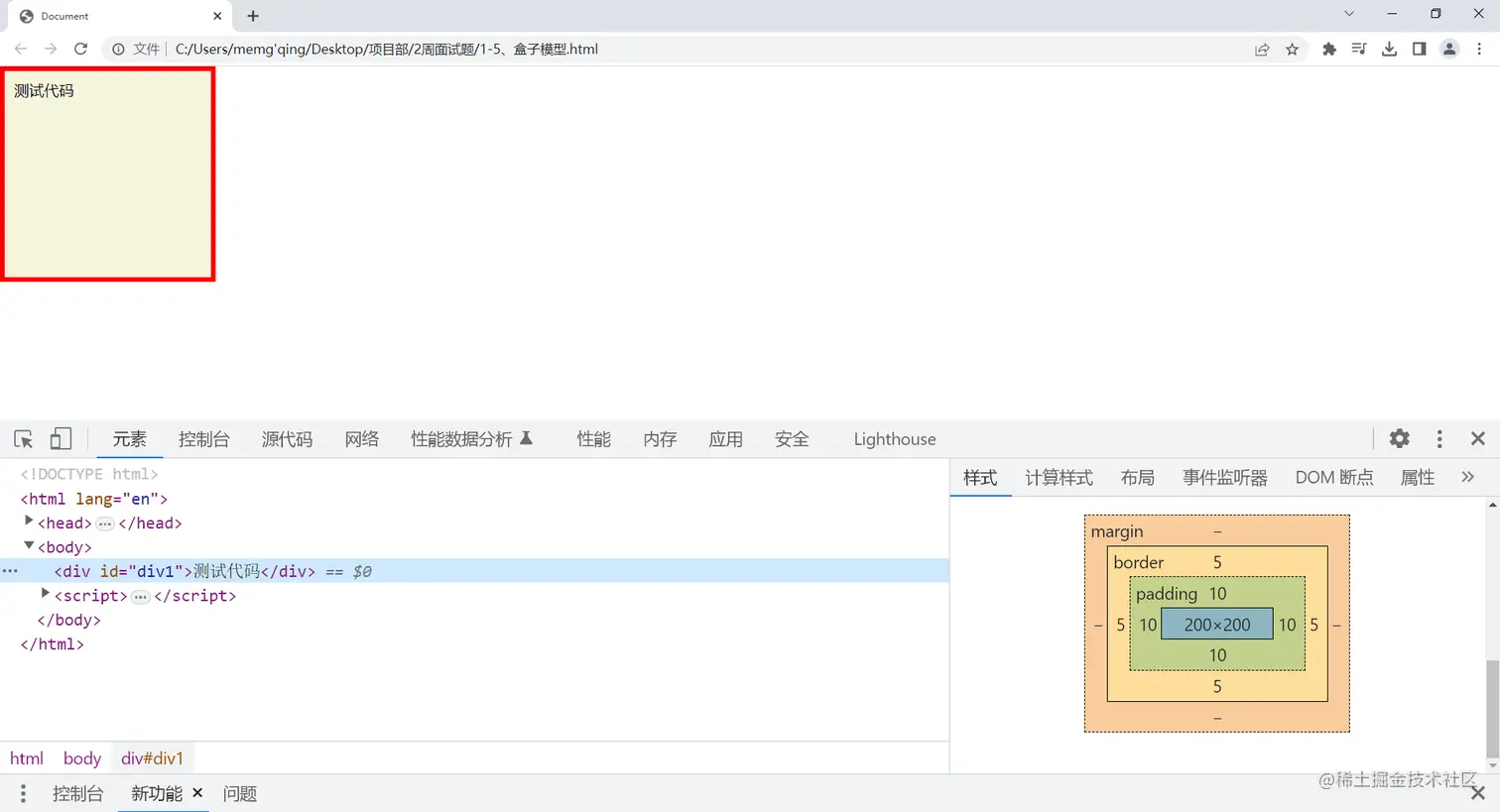Click the border top value 5

point(1217,562)
